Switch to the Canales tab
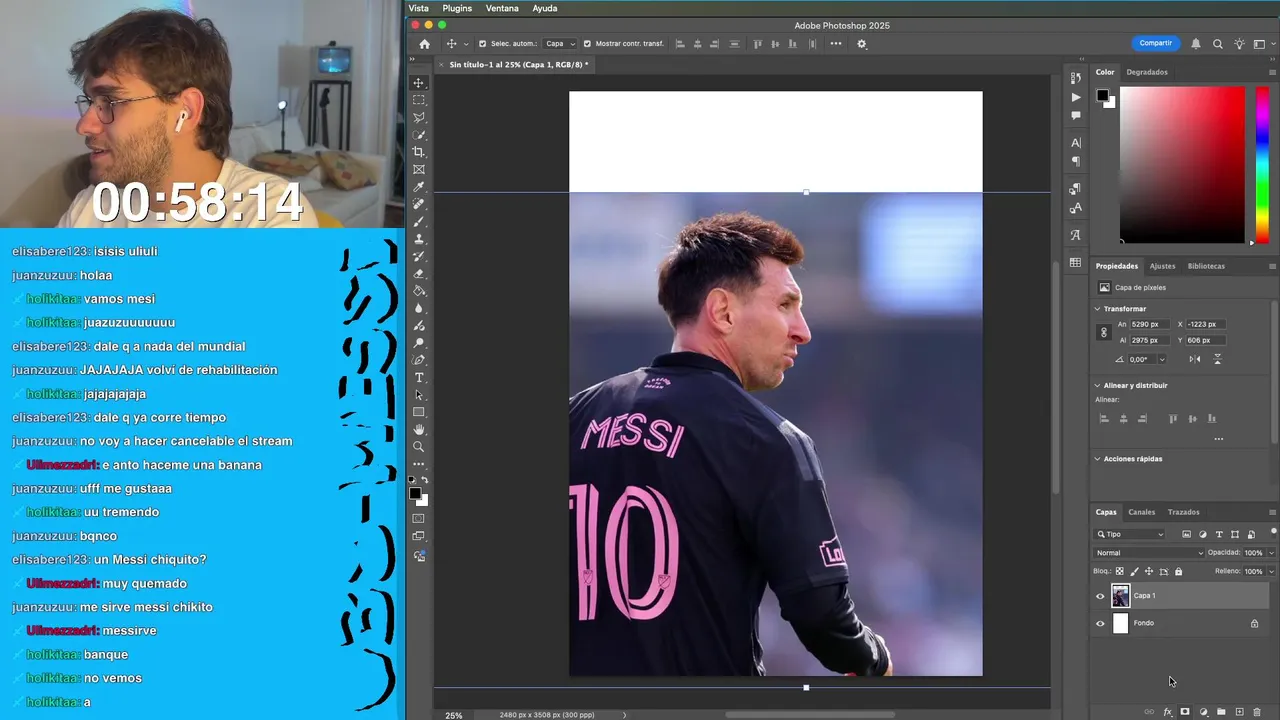This screenshot has height=720, width=1280. click(x=1141, y=512)
